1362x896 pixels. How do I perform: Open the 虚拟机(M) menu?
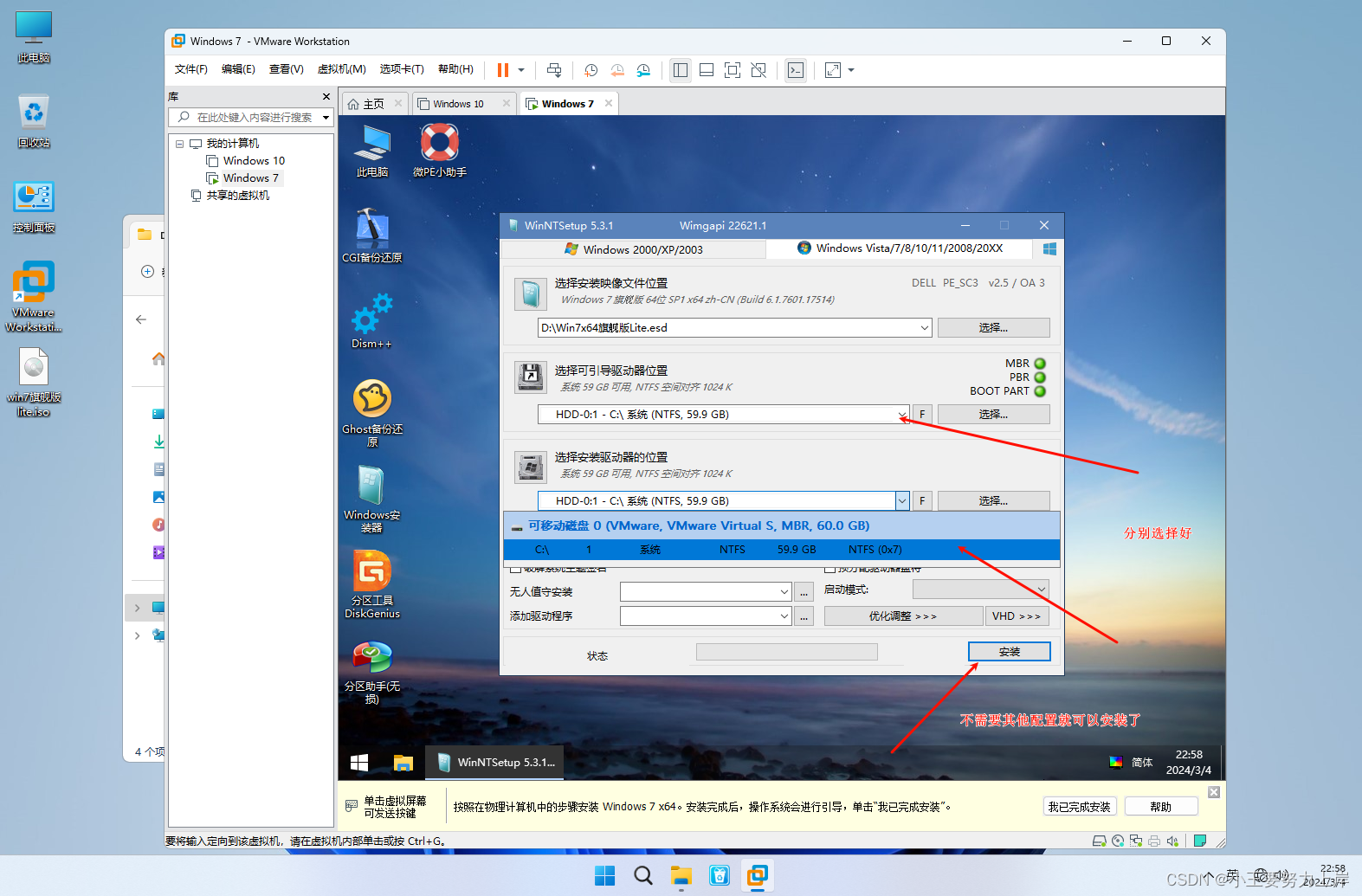point(341,69)
